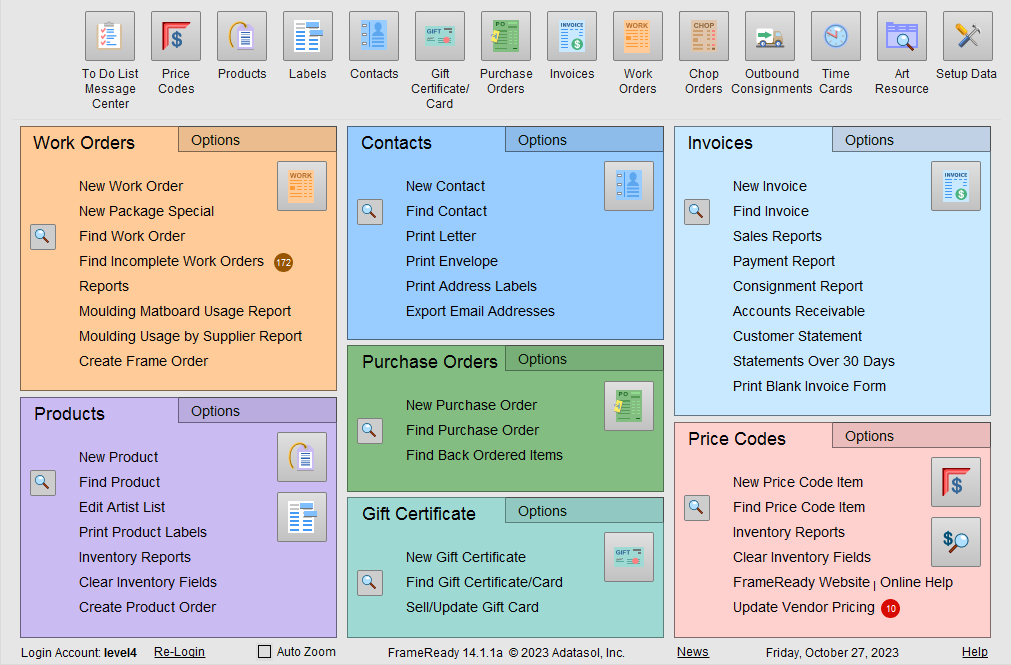Select Find Incomplete Work Orders
This screenshot has height=665, width=1011.
(x=171, y=261)
